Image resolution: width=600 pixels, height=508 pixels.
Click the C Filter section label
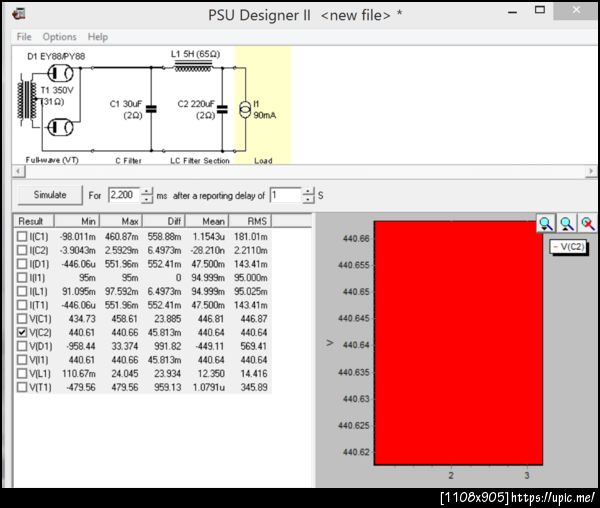click(x=129, y=161)
